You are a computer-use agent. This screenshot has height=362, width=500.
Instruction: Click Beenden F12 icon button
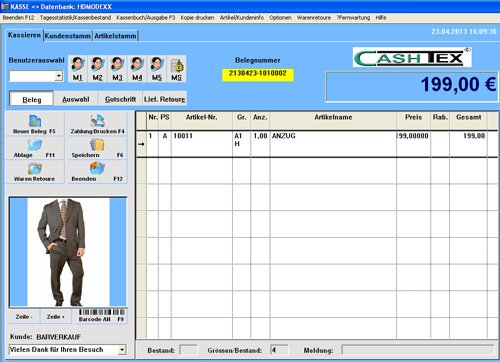[x=97, y=172]
